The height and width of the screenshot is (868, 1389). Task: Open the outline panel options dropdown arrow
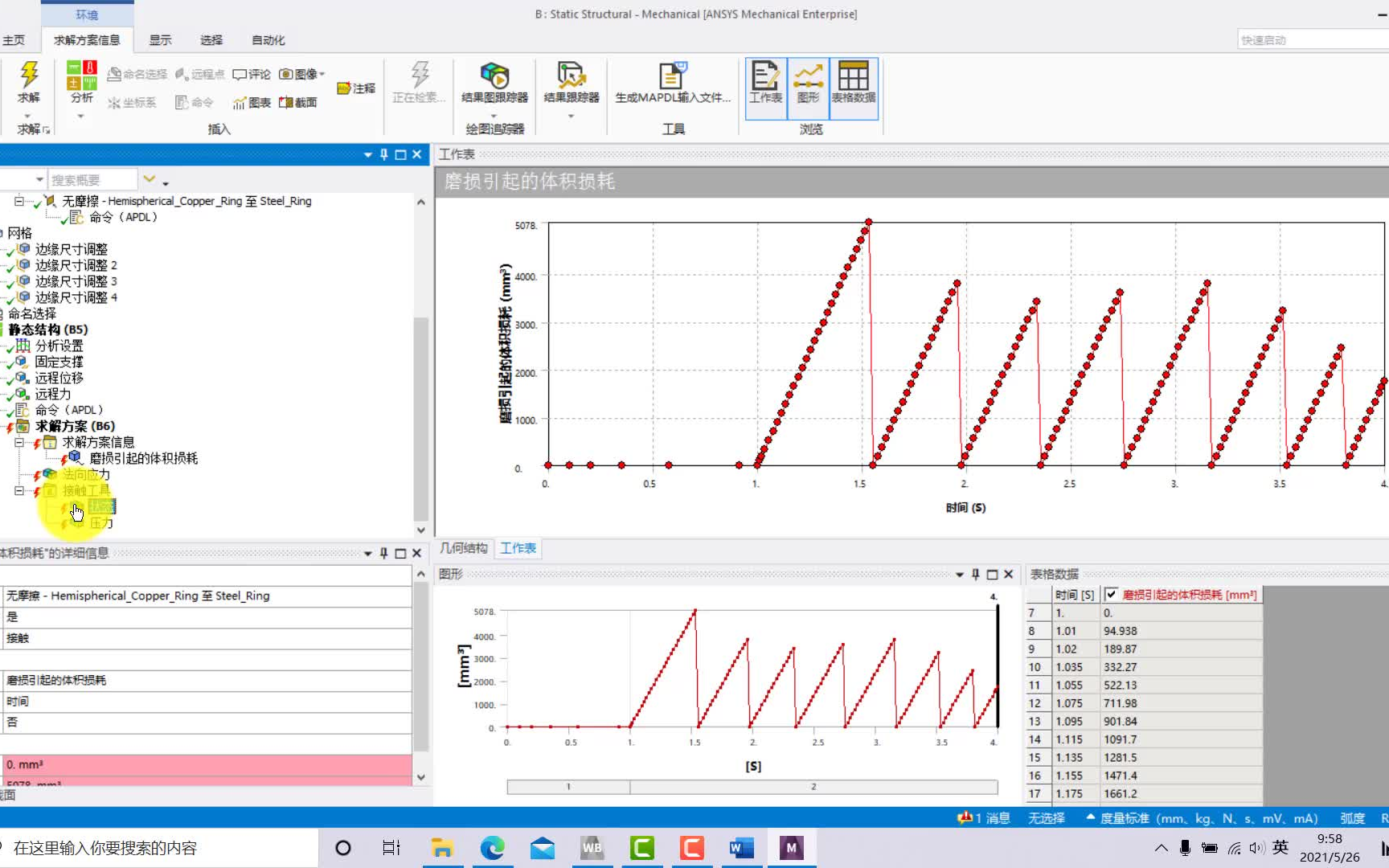(367, 154)
